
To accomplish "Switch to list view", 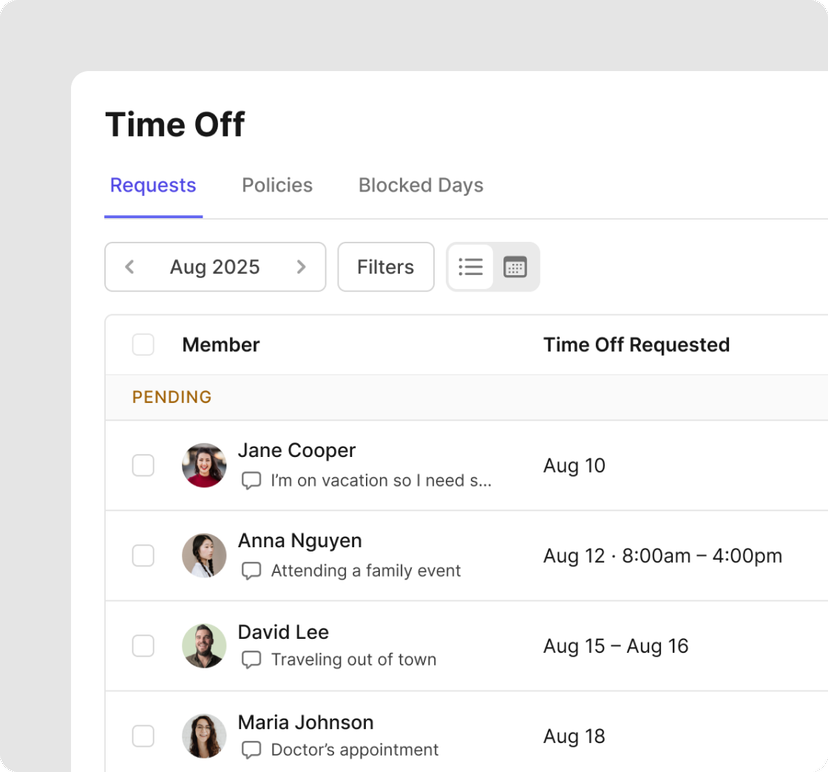I will tap(470, 267).
